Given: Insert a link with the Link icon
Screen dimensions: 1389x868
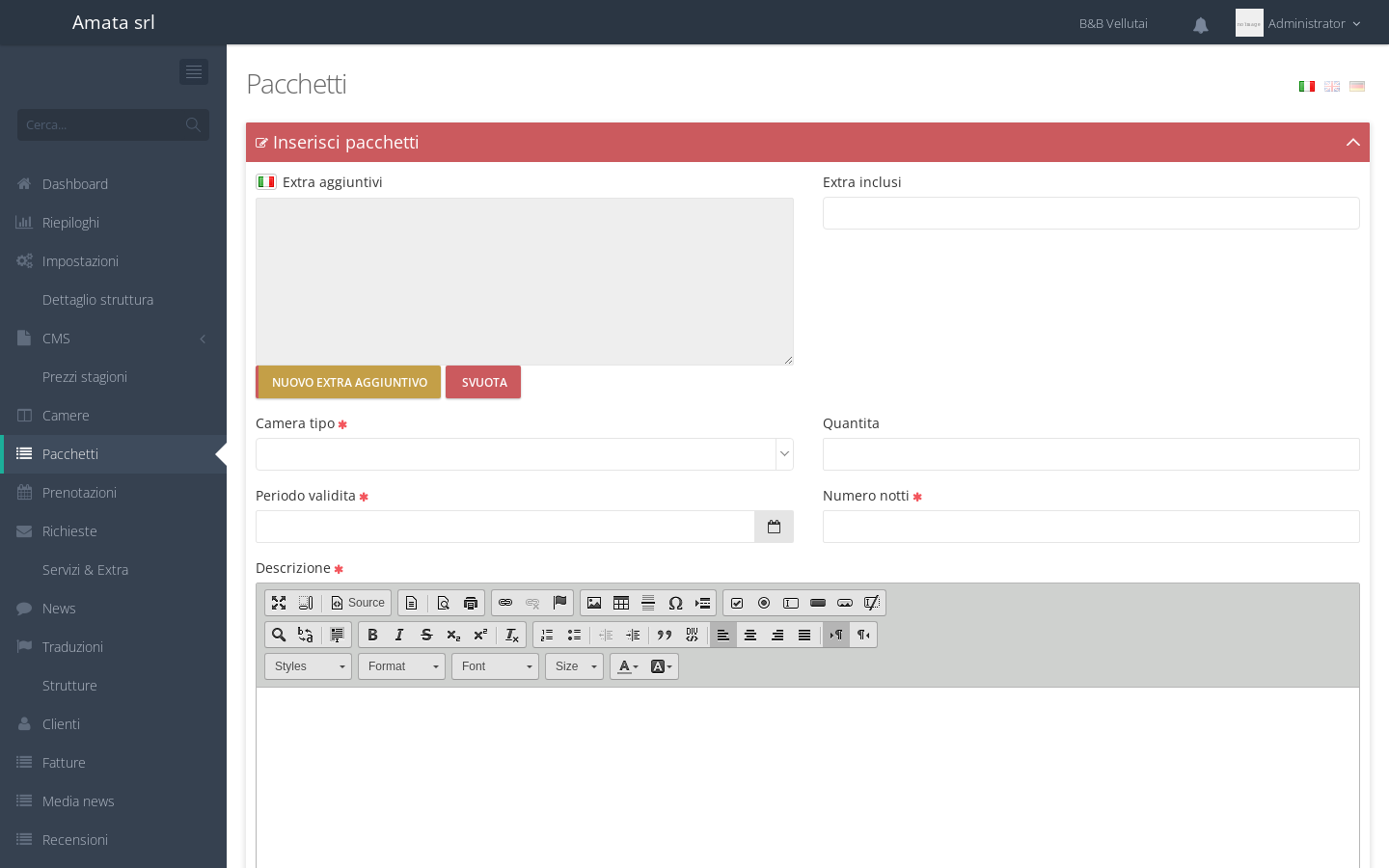Looking at the screenshot, I should [x=505, y=603].
